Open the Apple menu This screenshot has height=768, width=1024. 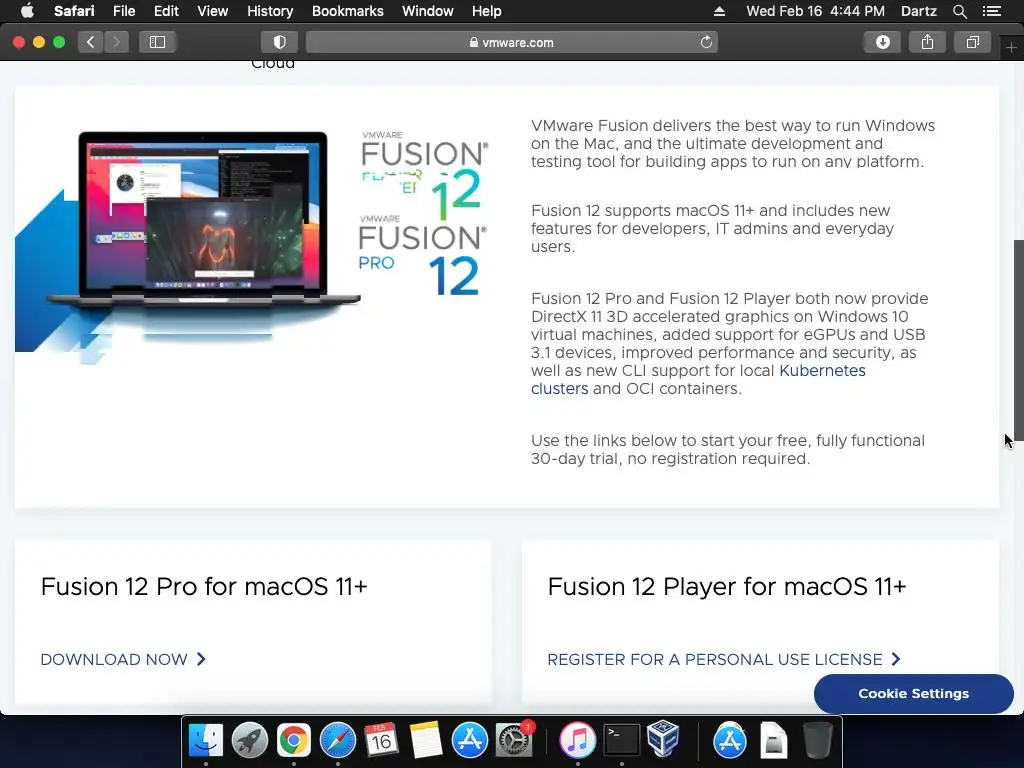pos(27,11)
